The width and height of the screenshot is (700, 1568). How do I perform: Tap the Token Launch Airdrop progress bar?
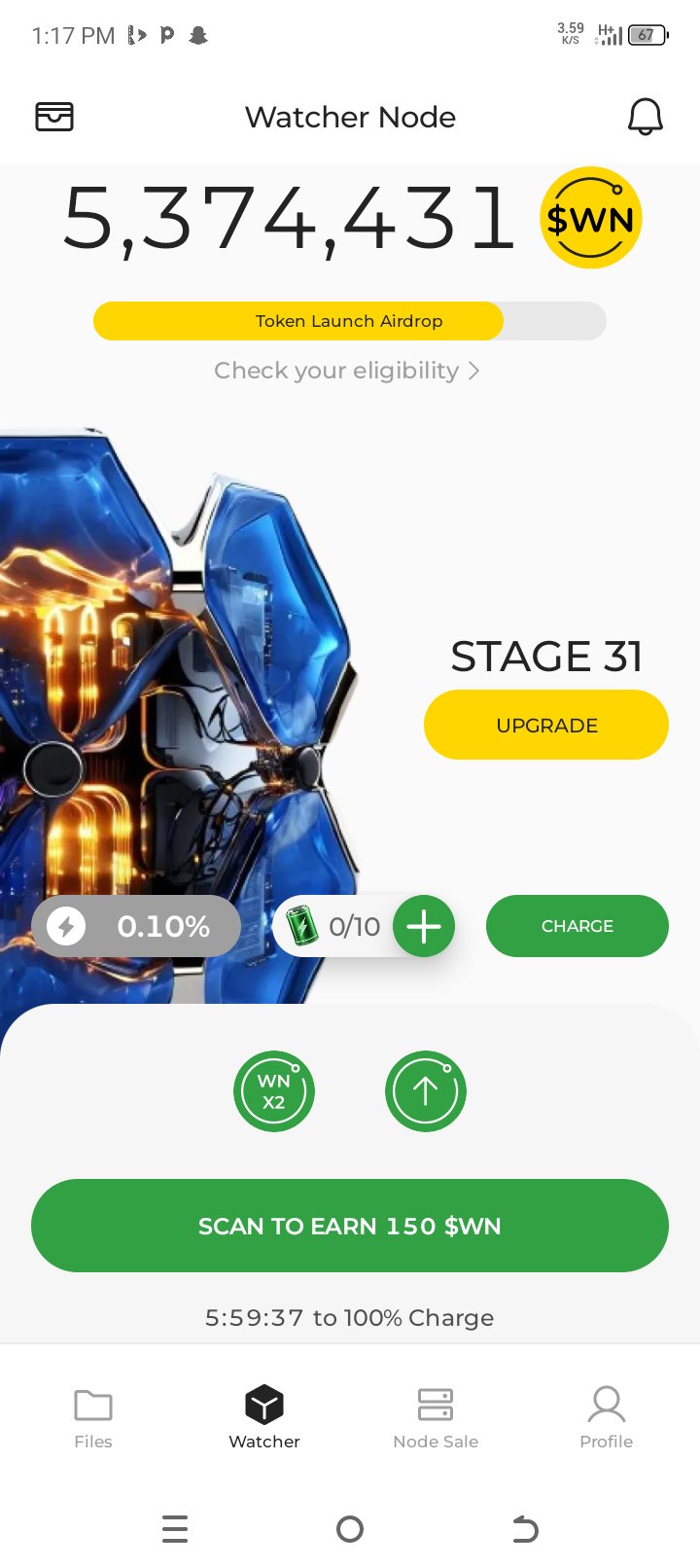click(x=350, y=321)
